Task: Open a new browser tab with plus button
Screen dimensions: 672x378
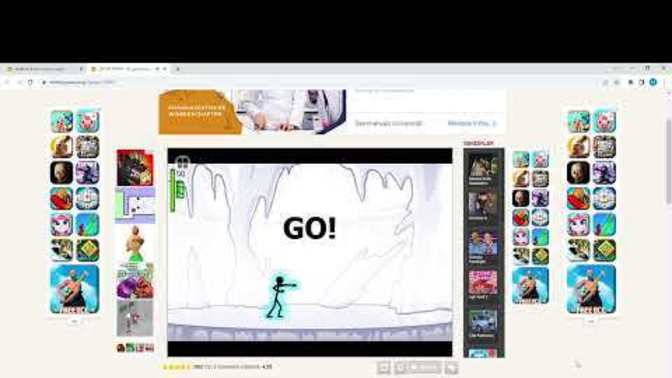Action: pos(177,69)
